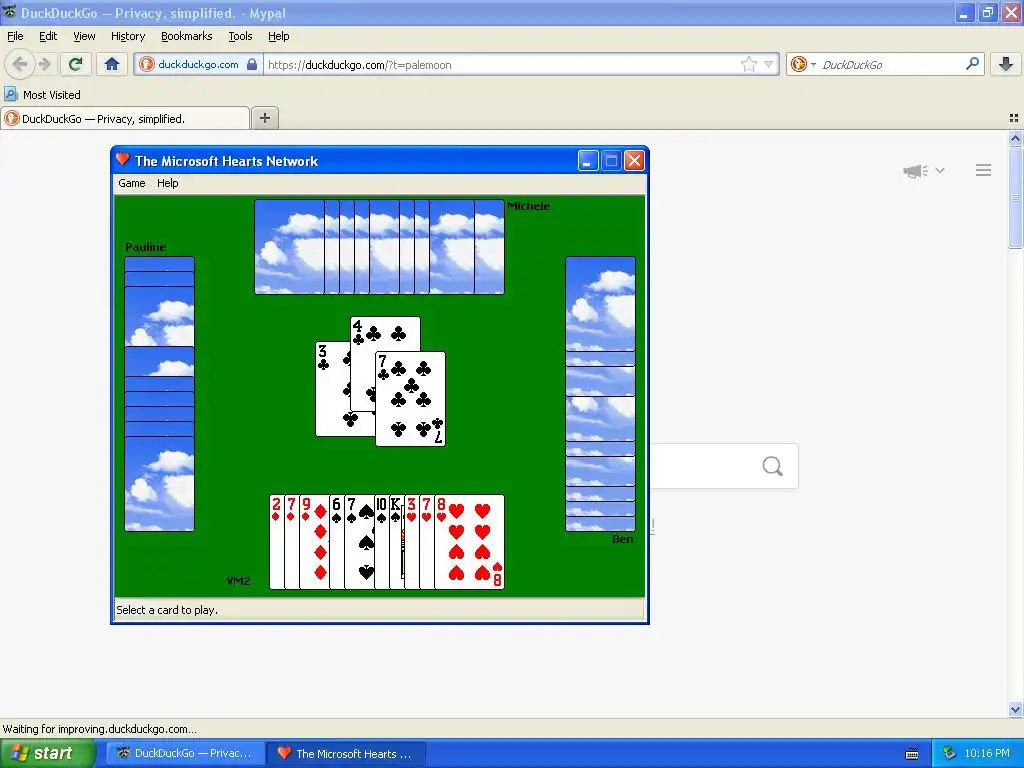Click the browser address URL field
Screen dimensions: 1024x768
(500, 64)
